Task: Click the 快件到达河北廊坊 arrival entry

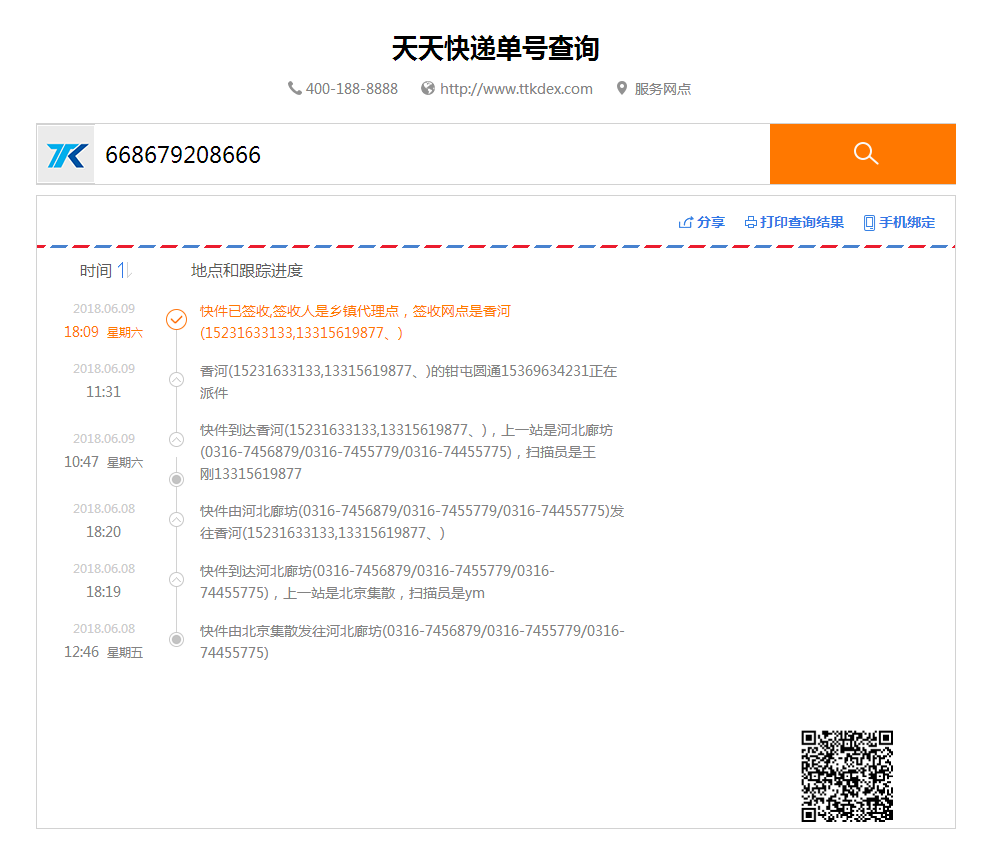Action: click(x=377, y=582)
